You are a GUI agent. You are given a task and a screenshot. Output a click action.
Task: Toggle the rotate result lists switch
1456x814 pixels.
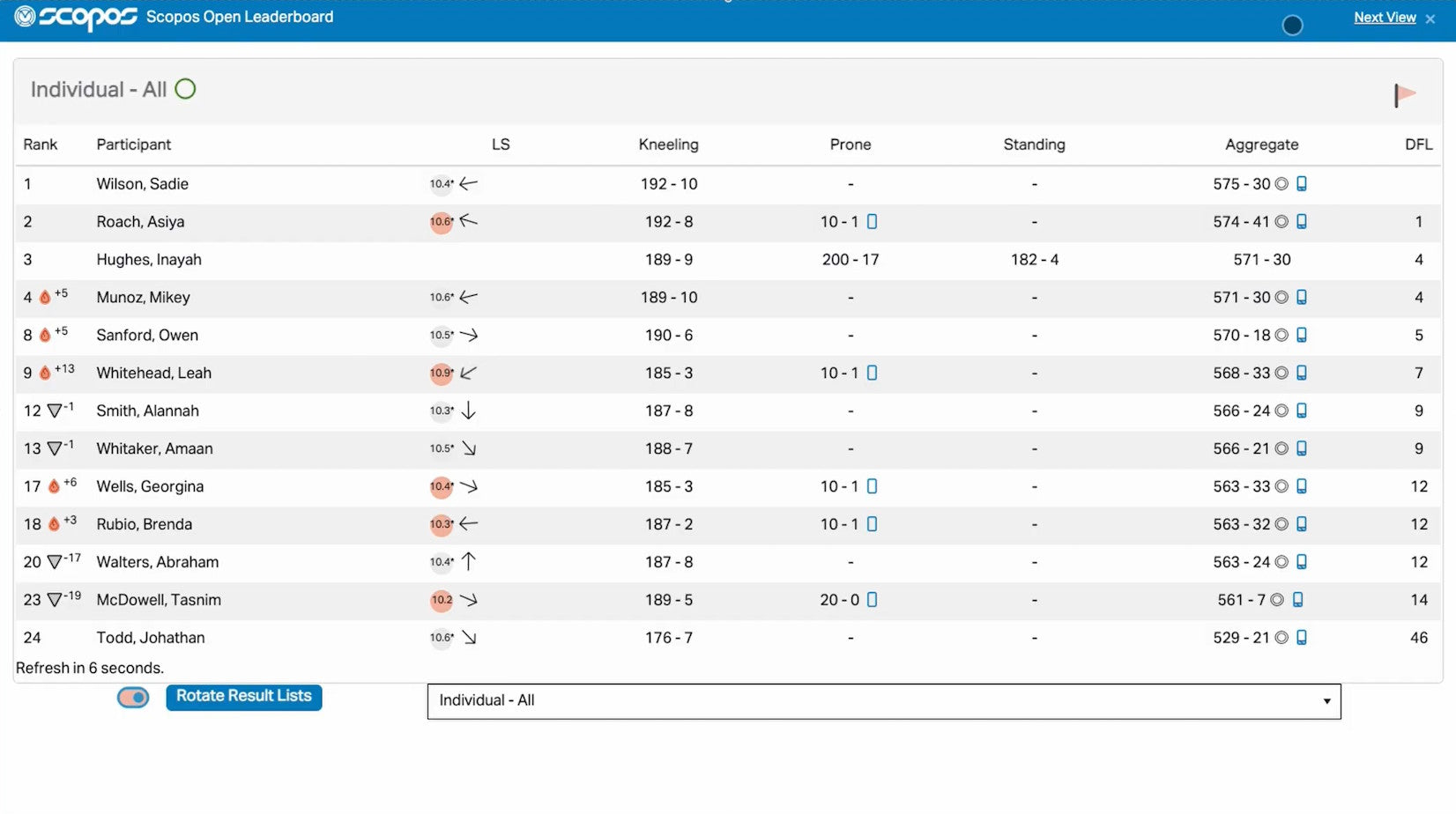(x=133, y=698)
